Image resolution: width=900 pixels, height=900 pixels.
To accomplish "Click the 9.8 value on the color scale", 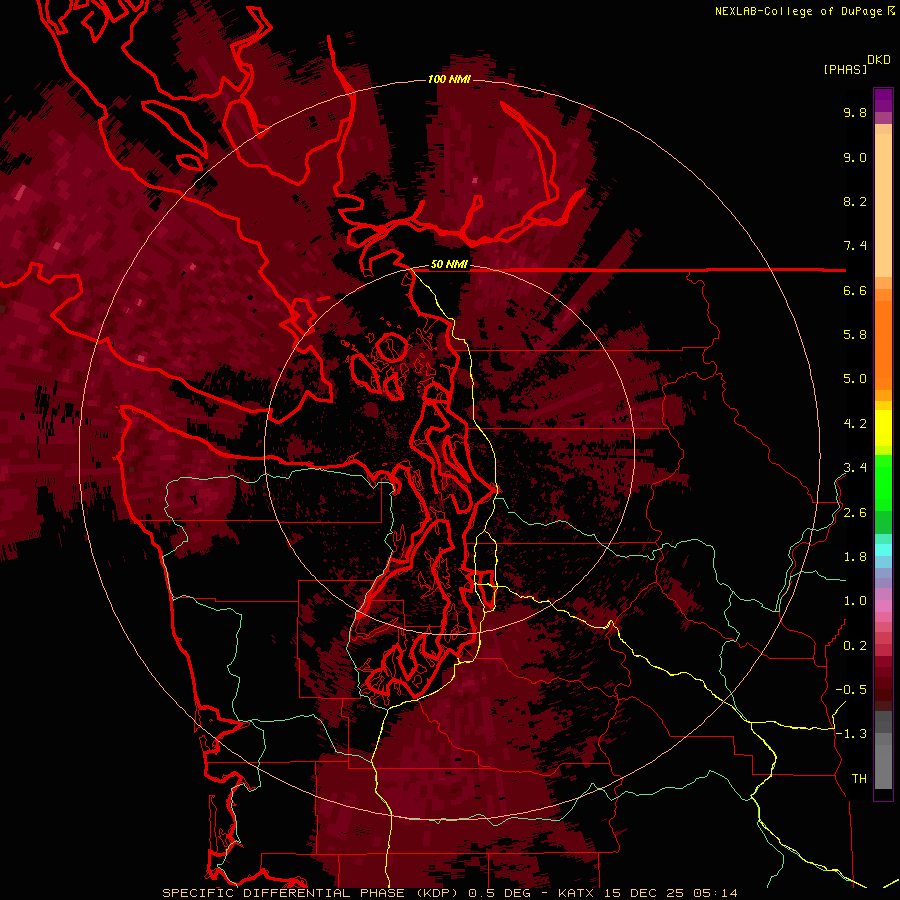I will point(855,112).
